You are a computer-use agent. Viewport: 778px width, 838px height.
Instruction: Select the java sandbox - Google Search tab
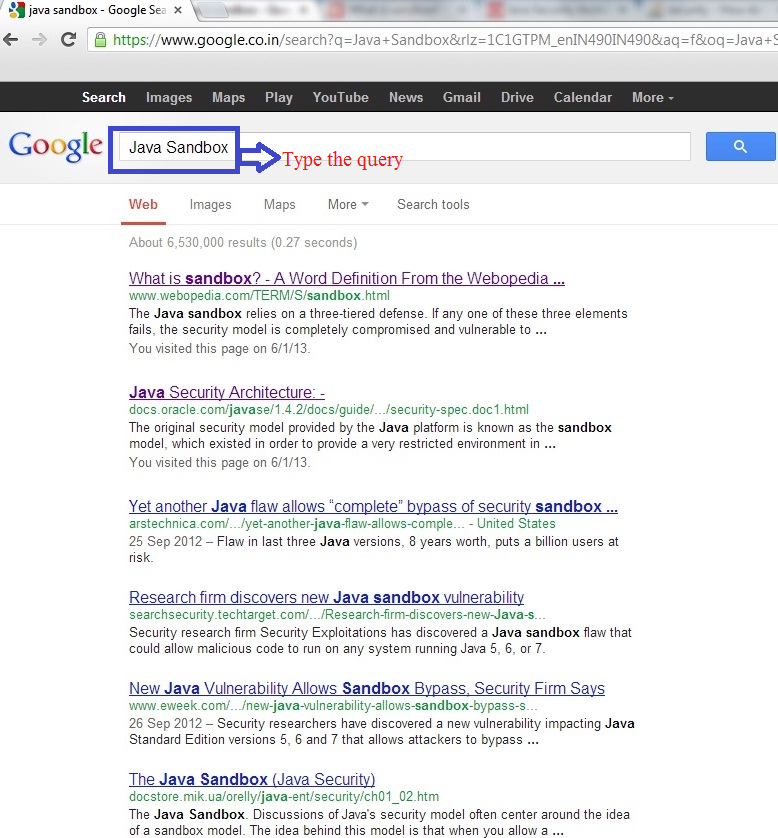coord(97,10)
